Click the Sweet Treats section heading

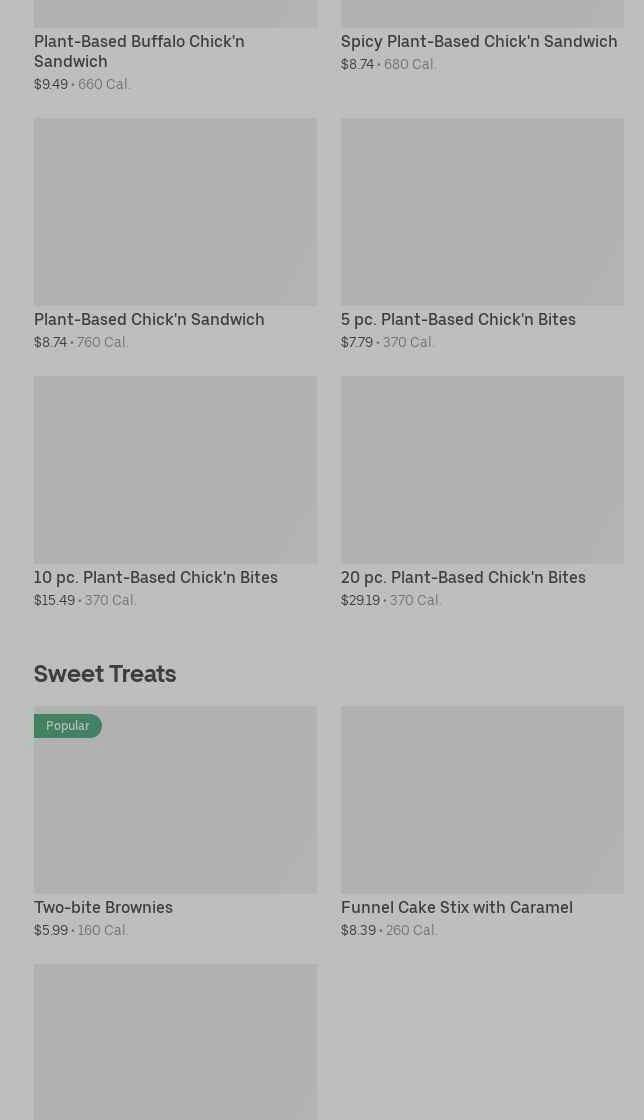105,673
